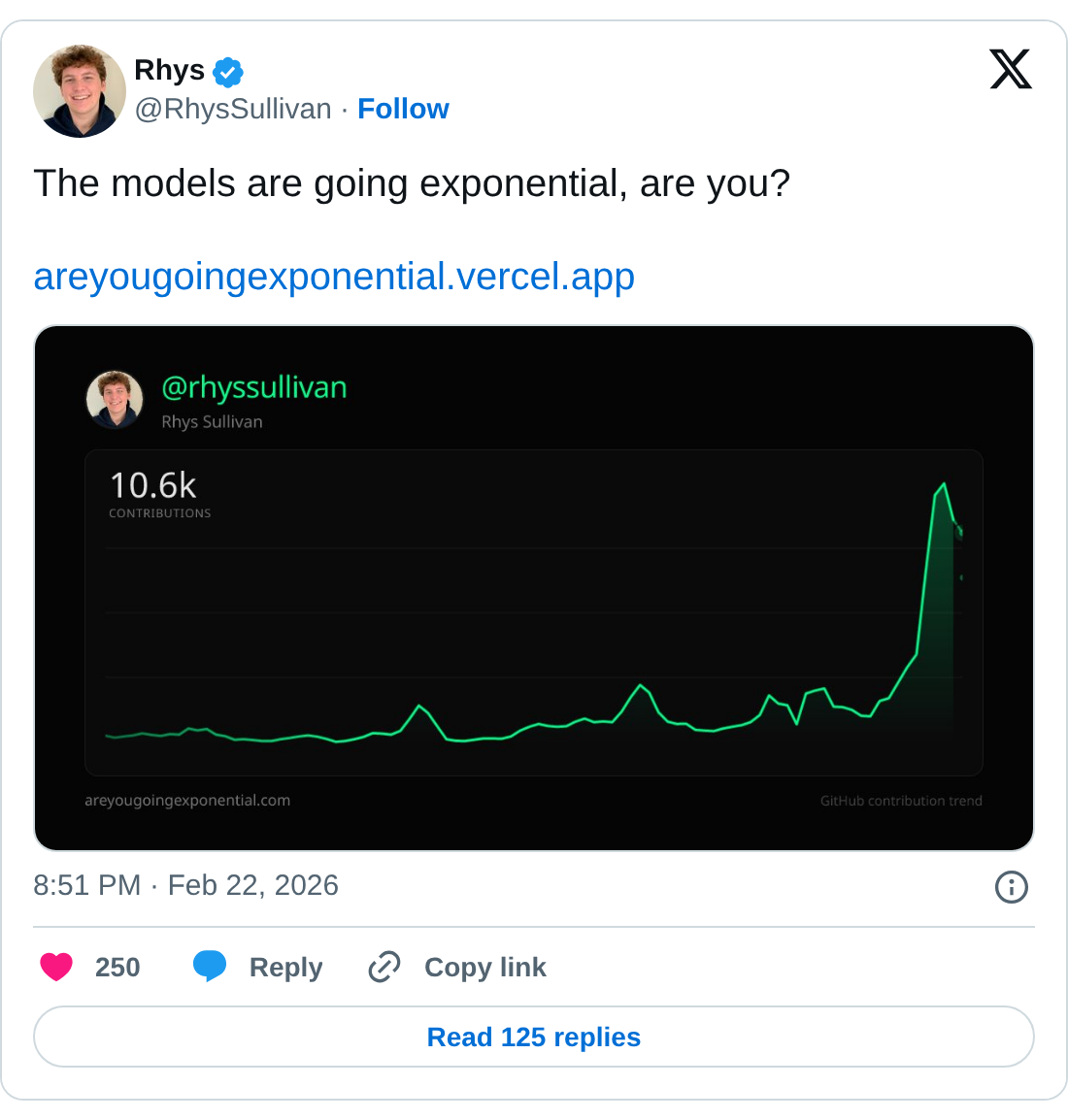Click the 250 likes count
This screenshot has height=1120, width=1068.
click(x=117, y=968)
